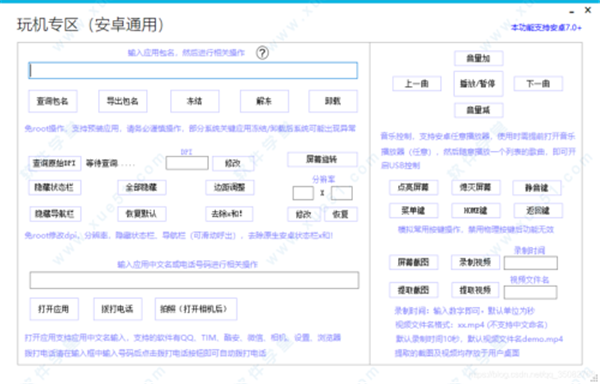600x384 pixels.
Task: Click the 冻结 button
Action: pos(195,101)
